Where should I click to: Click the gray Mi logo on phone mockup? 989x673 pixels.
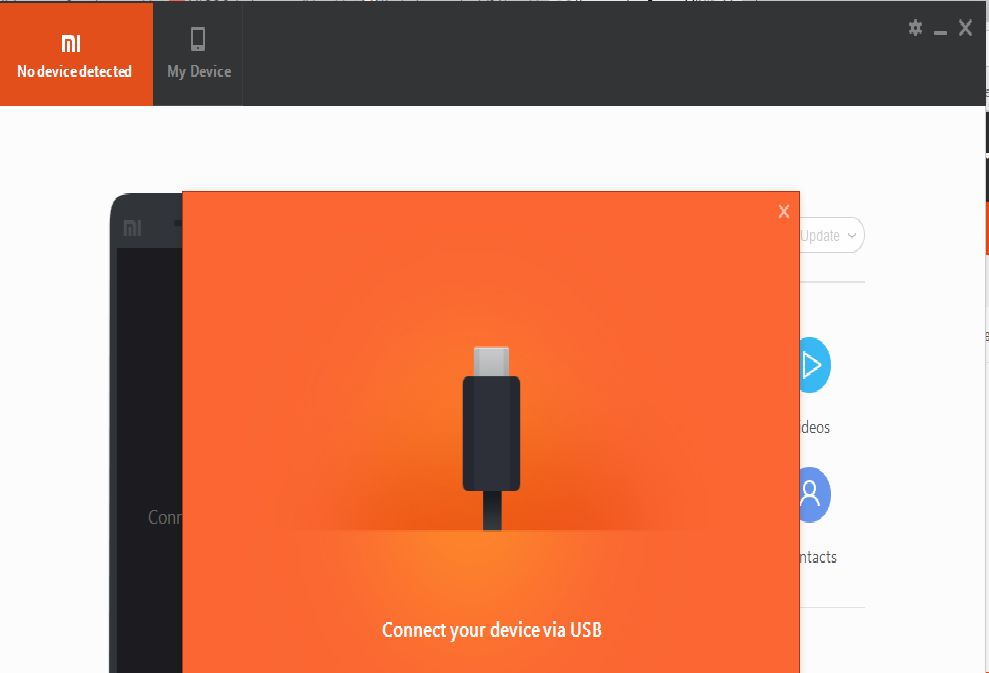pyautogui.click(x=132, y=228)
